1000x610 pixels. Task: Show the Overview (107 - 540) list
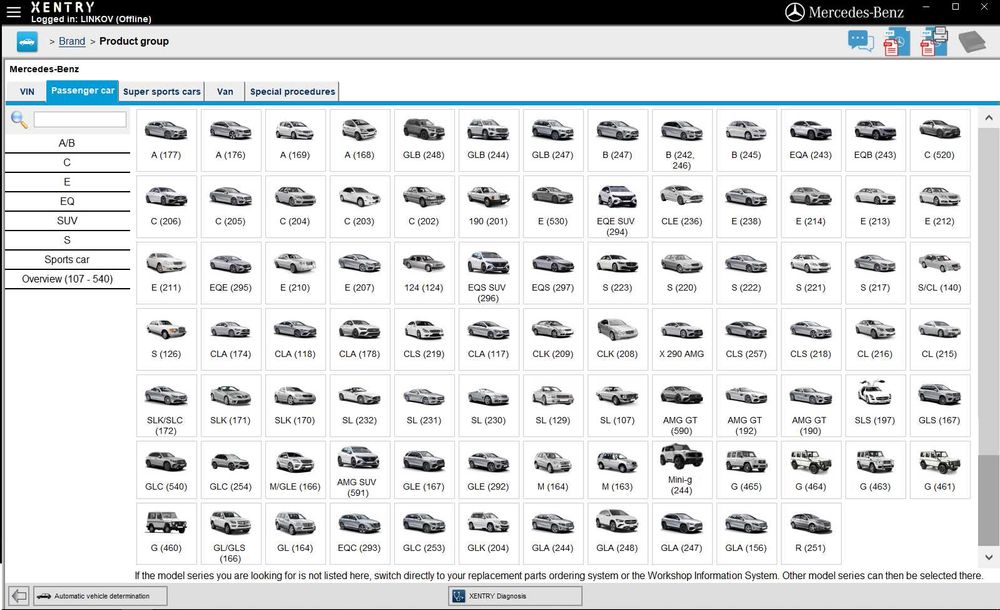point(67,279)
